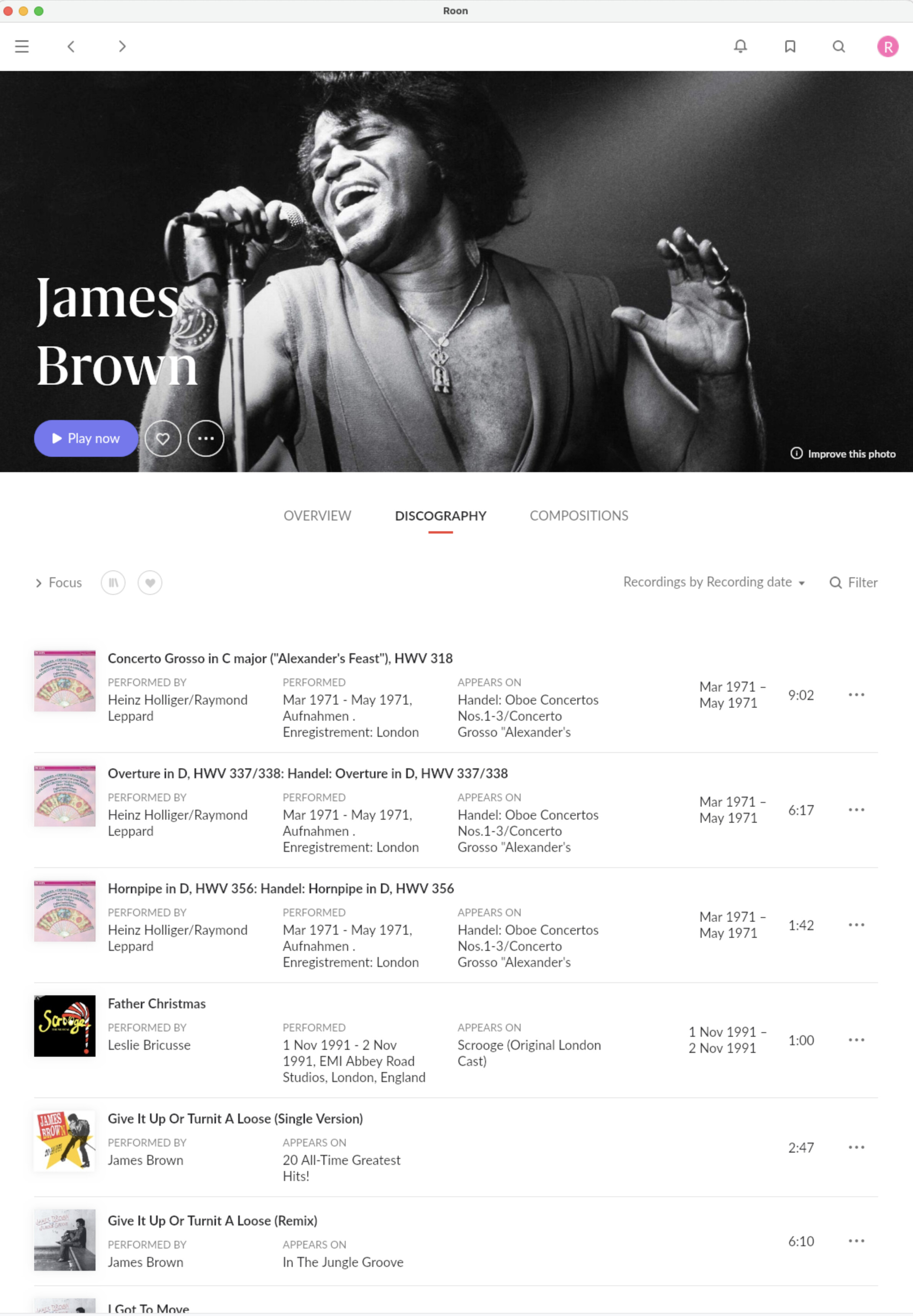Screen dimensions: 913x1316
Task: Go back with the left arrow
Action: click(x=71, y=46)
